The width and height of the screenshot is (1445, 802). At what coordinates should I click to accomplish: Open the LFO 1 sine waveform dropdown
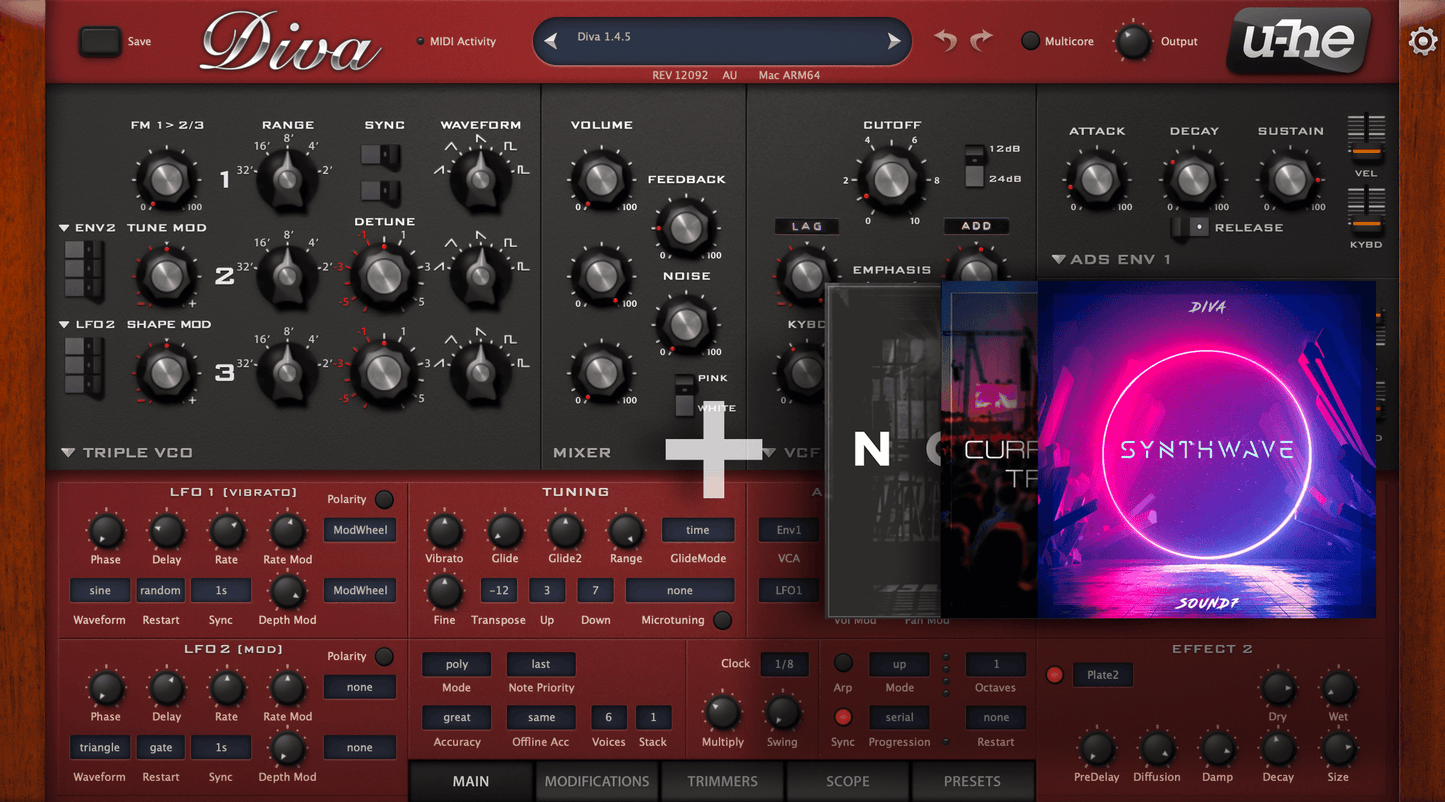[100, 590]
